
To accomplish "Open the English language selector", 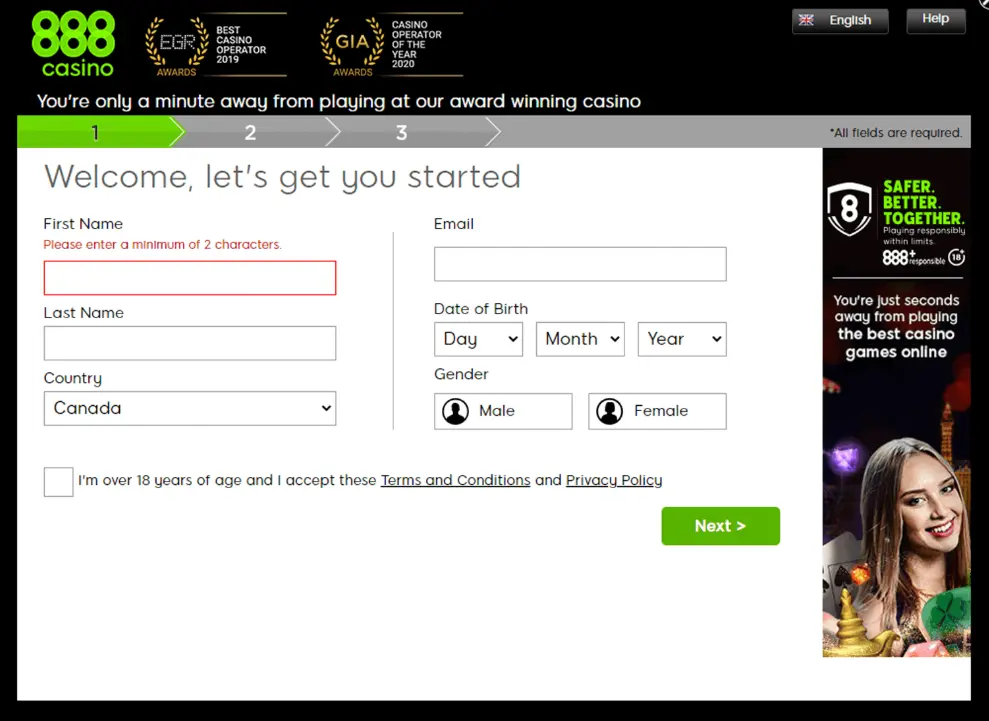I will click(840, 20).
